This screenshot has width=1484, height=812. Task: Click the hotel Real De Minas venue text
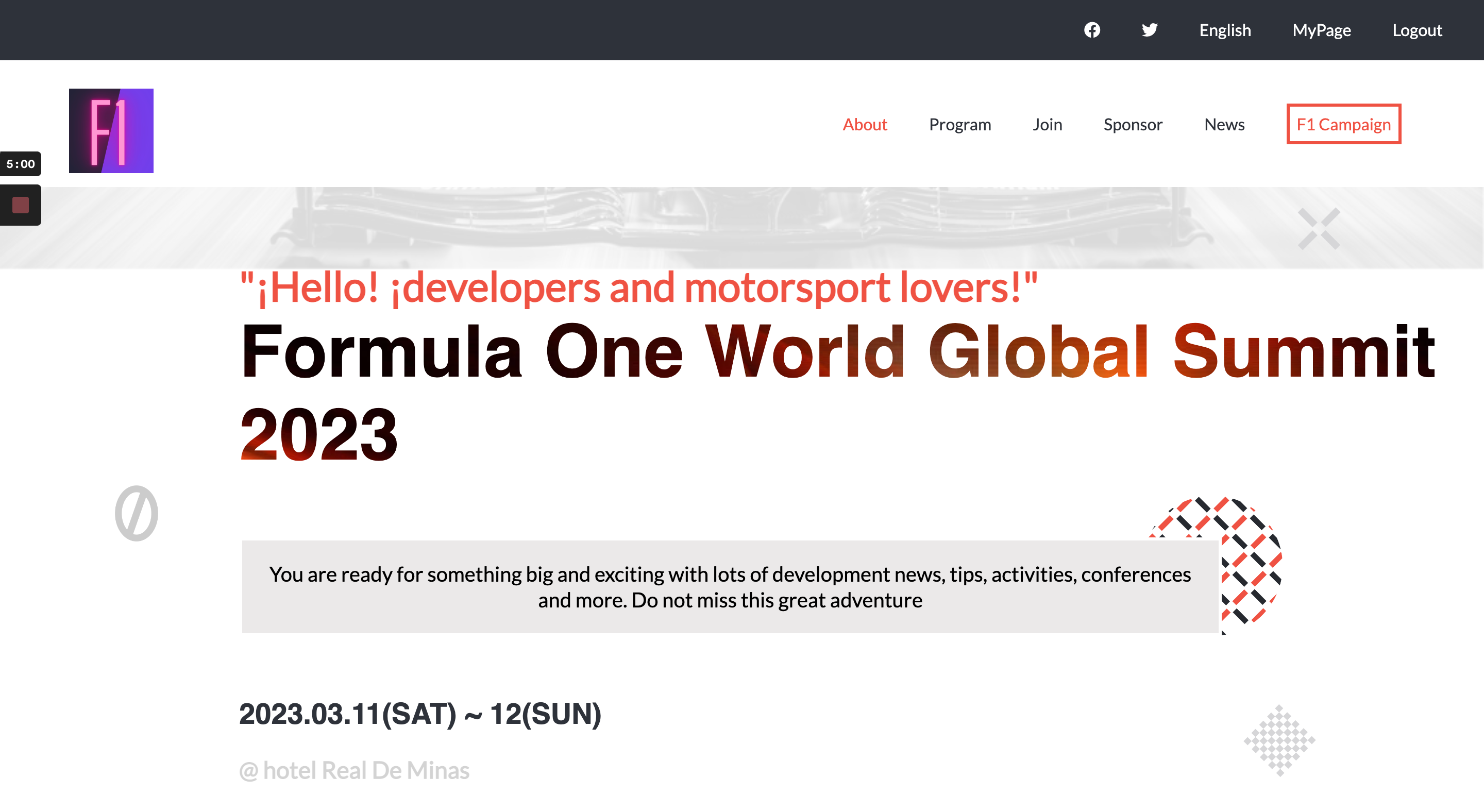355,771
